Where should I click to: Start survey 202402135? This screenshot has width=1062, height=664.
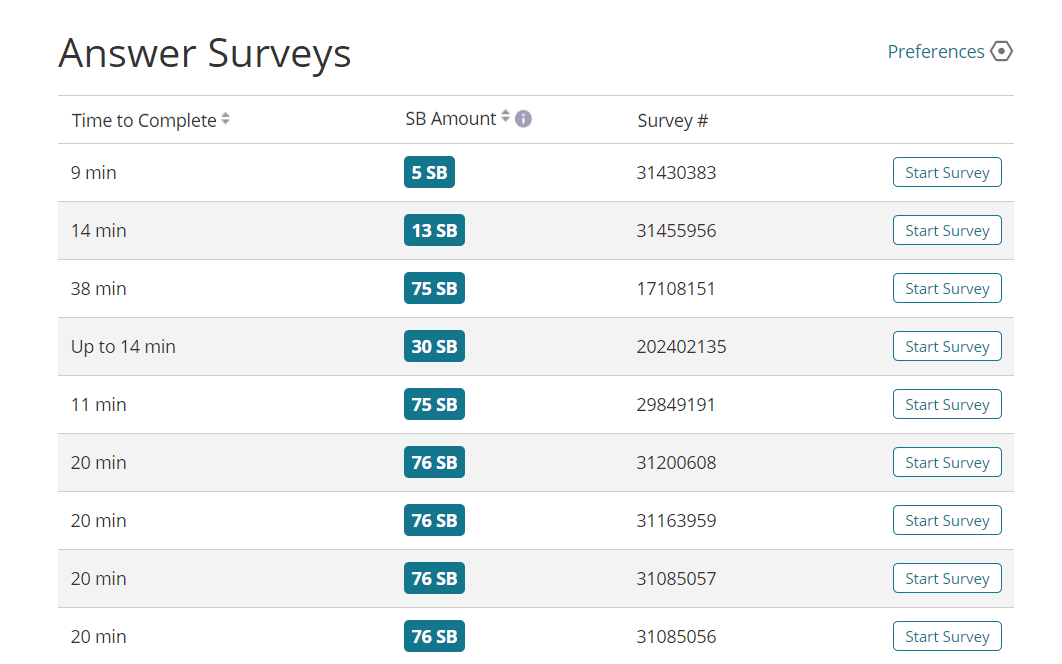[947, 346]
